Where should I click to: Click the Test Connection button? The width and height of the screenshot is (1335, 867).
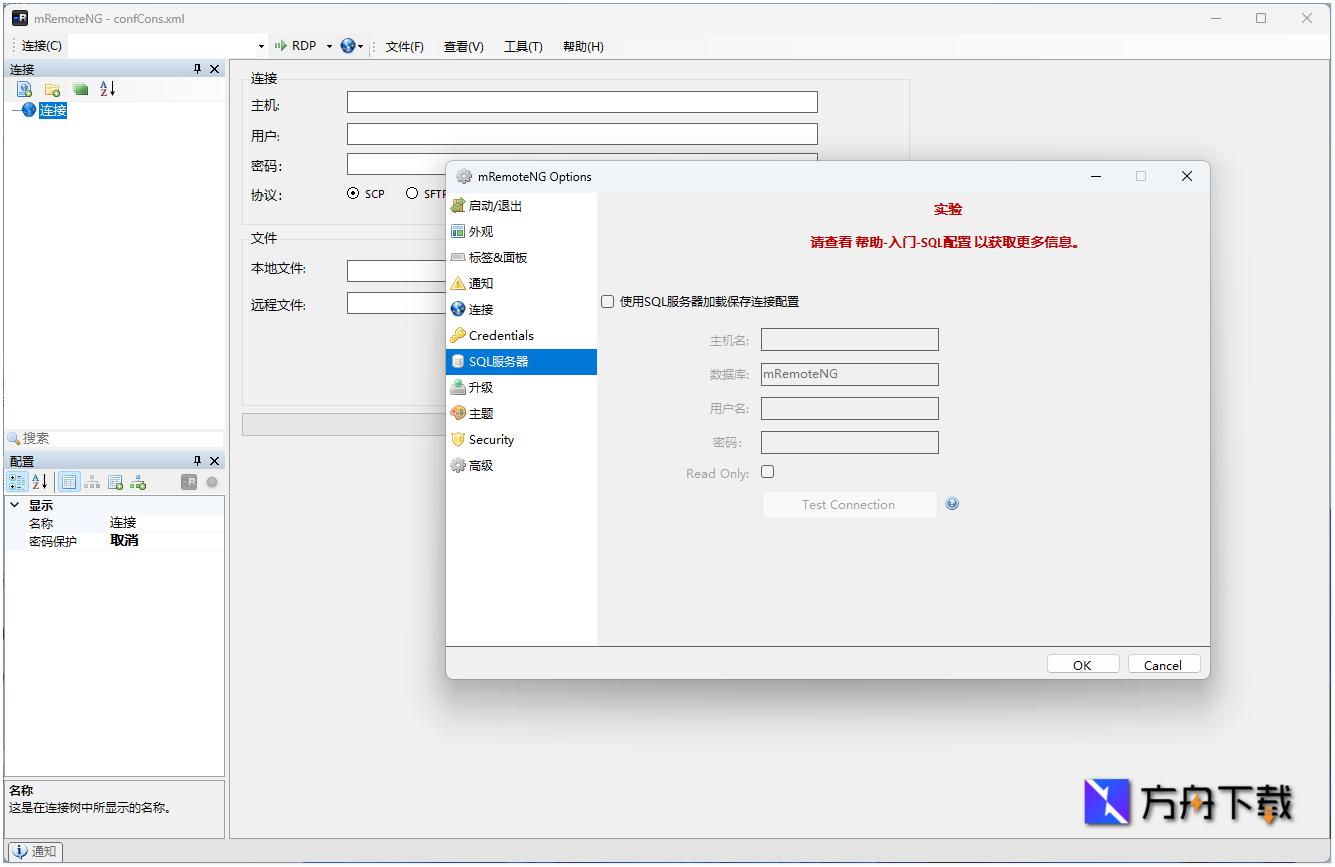click(x=849, y=505)
